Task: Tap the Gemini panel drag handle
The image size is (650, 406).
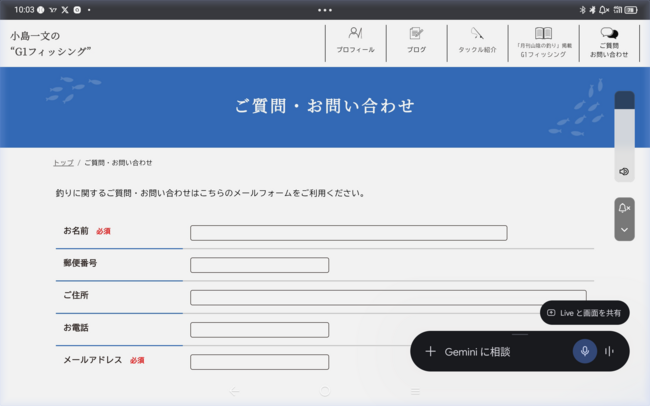Action: point(520,334)
